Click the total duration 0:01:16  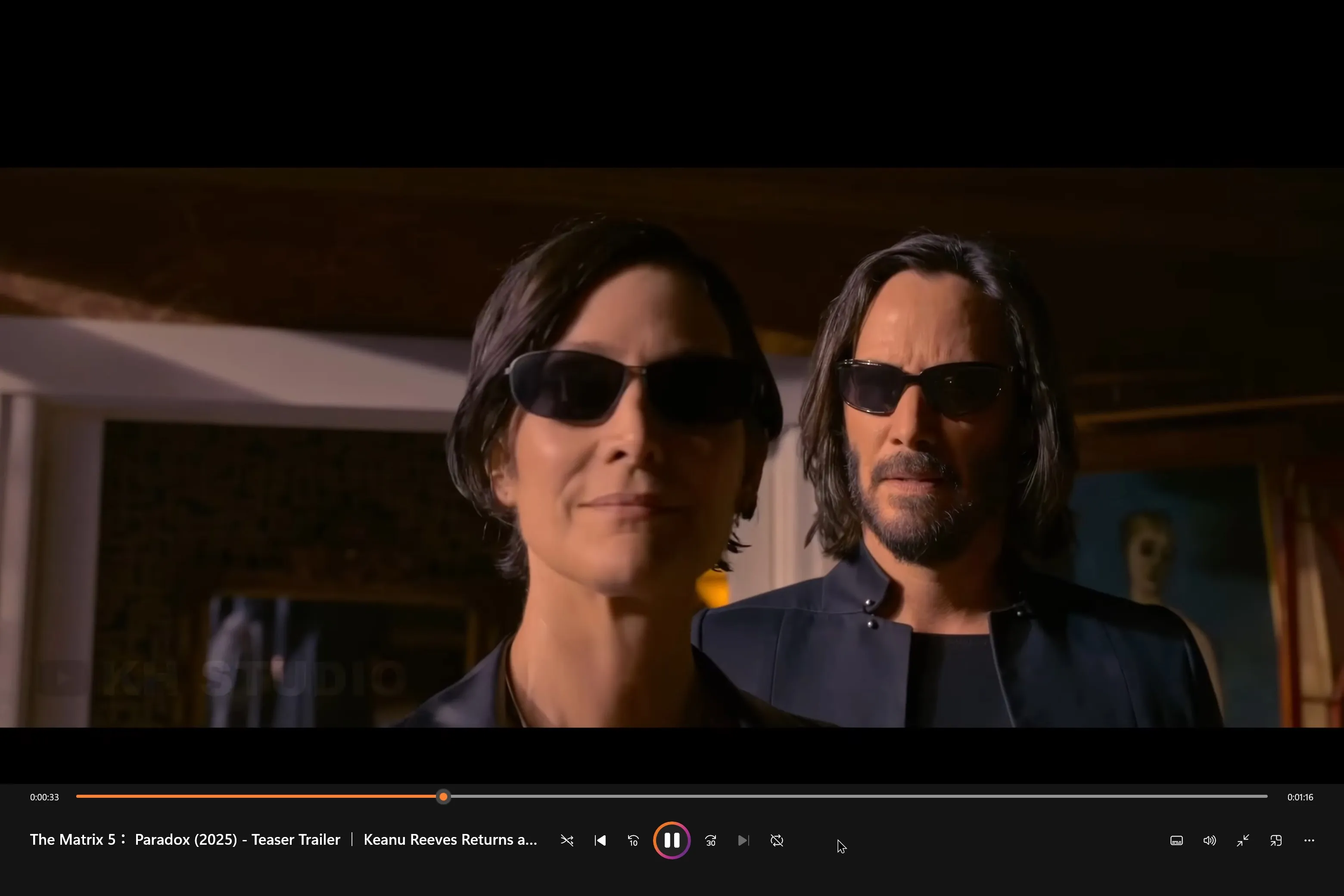1300,797
